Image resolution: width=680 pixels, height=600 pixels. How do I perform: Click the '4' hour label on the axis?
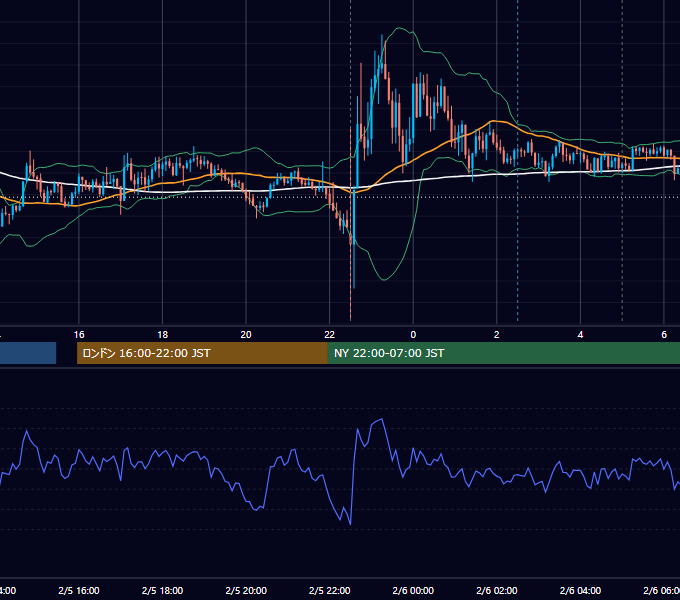580,335
